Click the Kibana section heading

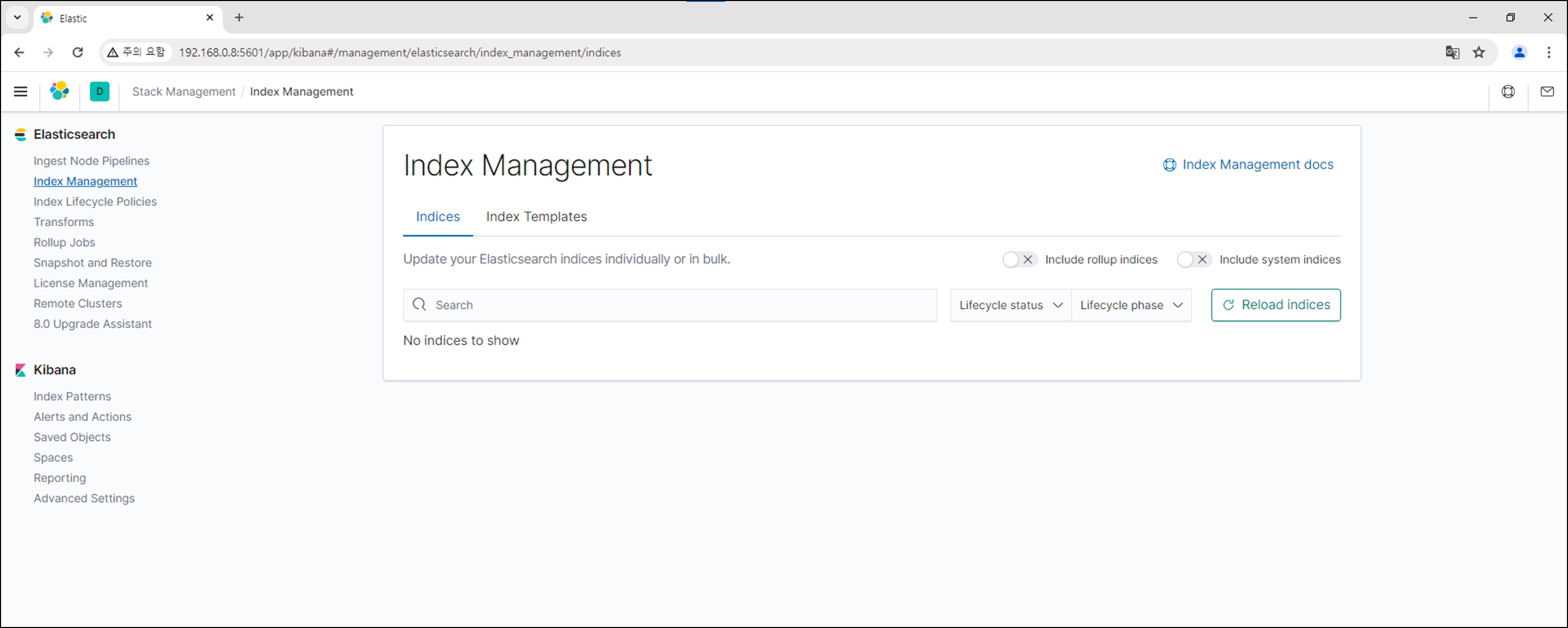click(54, 370)
